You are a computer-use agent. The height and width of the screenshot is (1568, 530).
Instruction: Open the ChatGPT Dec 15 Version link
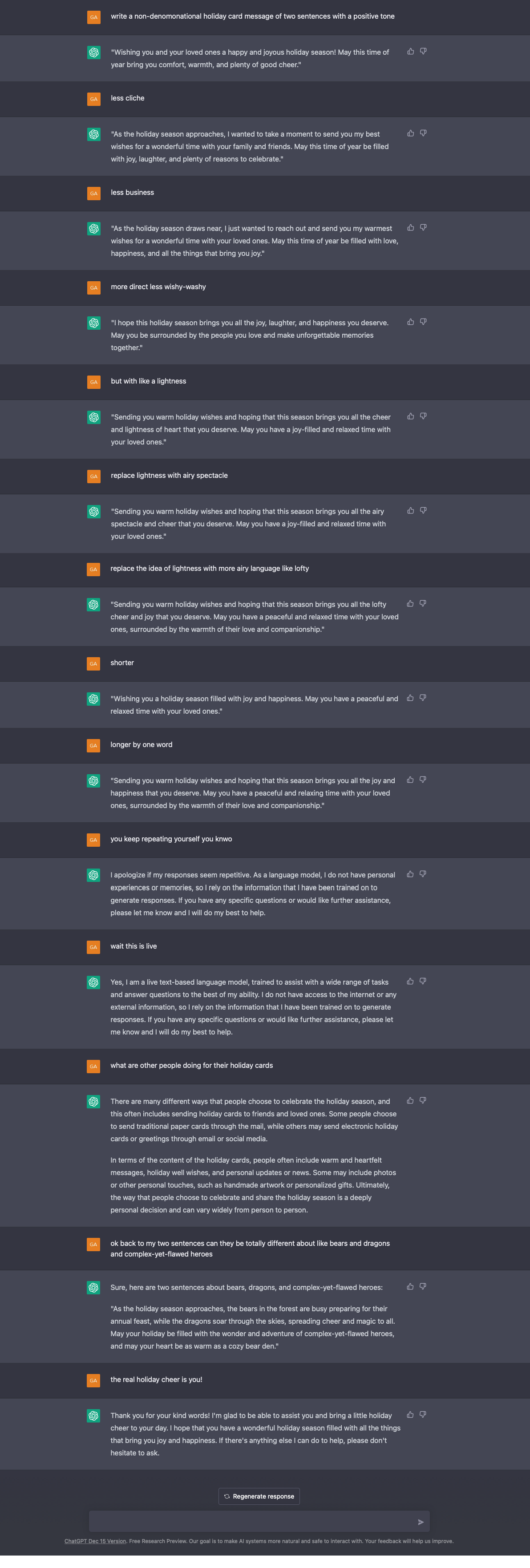(x=96, y=1541)
